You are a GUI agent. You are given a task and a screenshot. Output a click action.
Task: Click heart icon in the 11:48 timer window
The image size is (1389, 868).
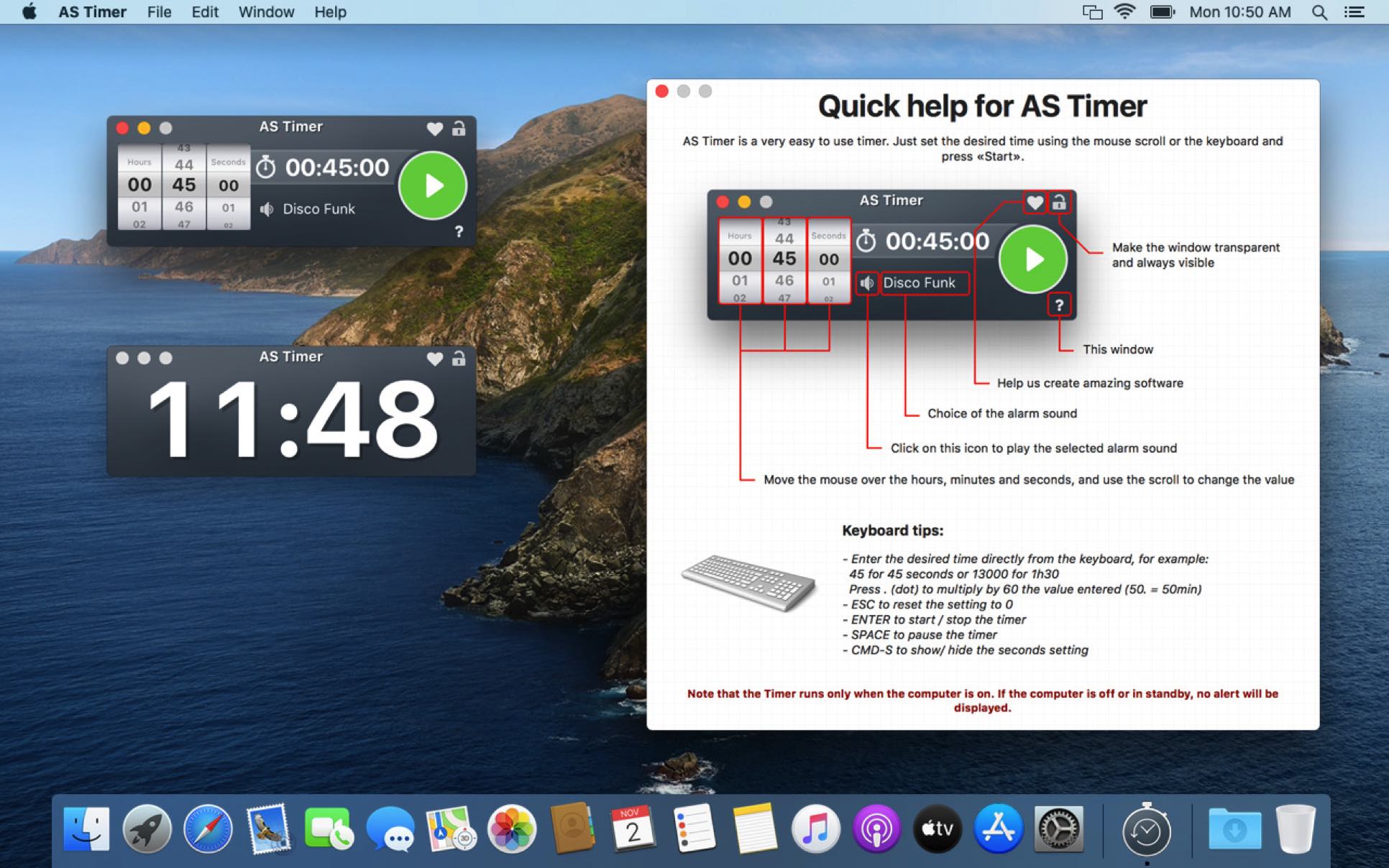(434, 359)
